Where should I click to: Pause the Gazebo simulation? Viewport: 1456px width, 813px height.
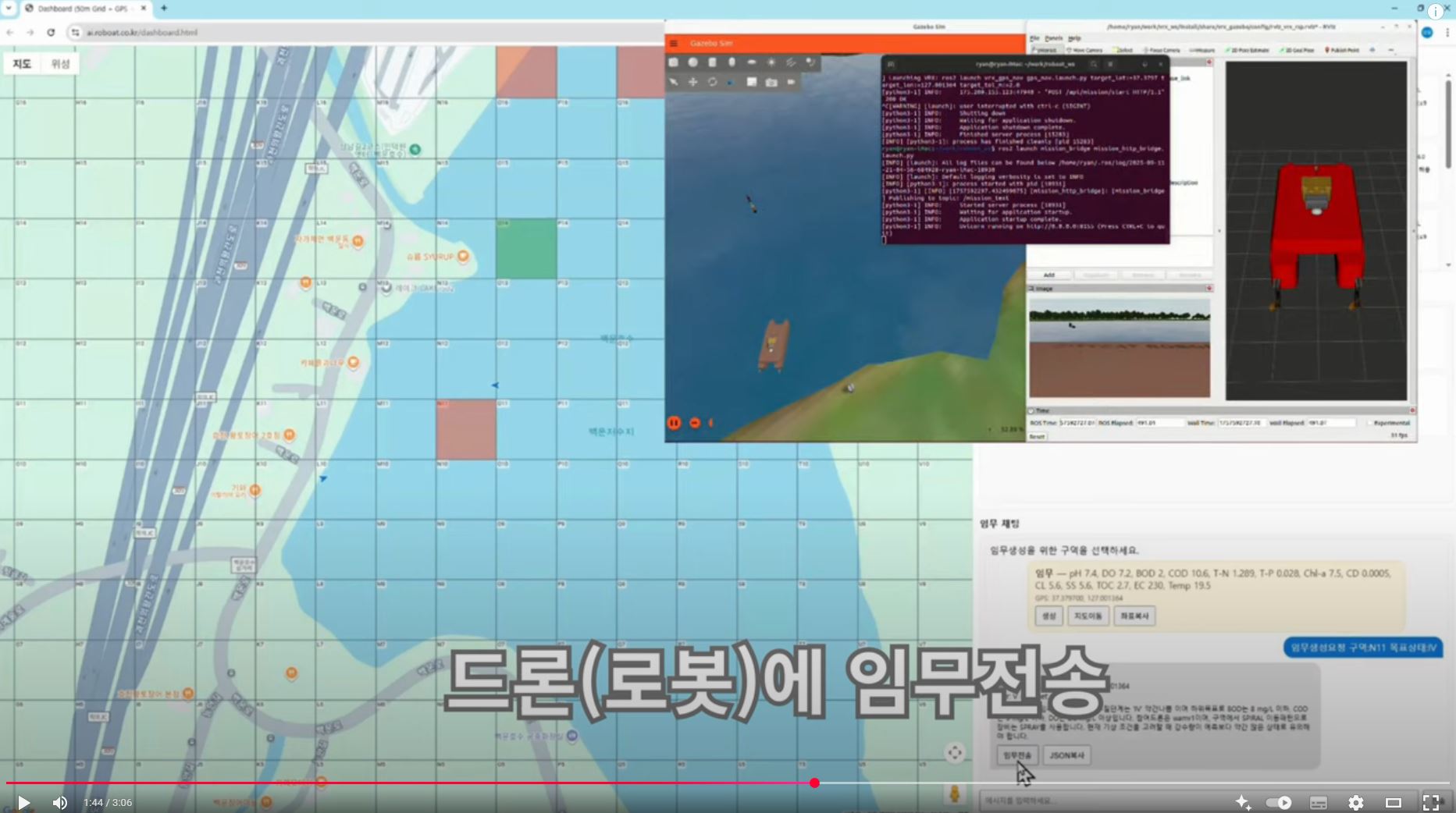(674, 423)
